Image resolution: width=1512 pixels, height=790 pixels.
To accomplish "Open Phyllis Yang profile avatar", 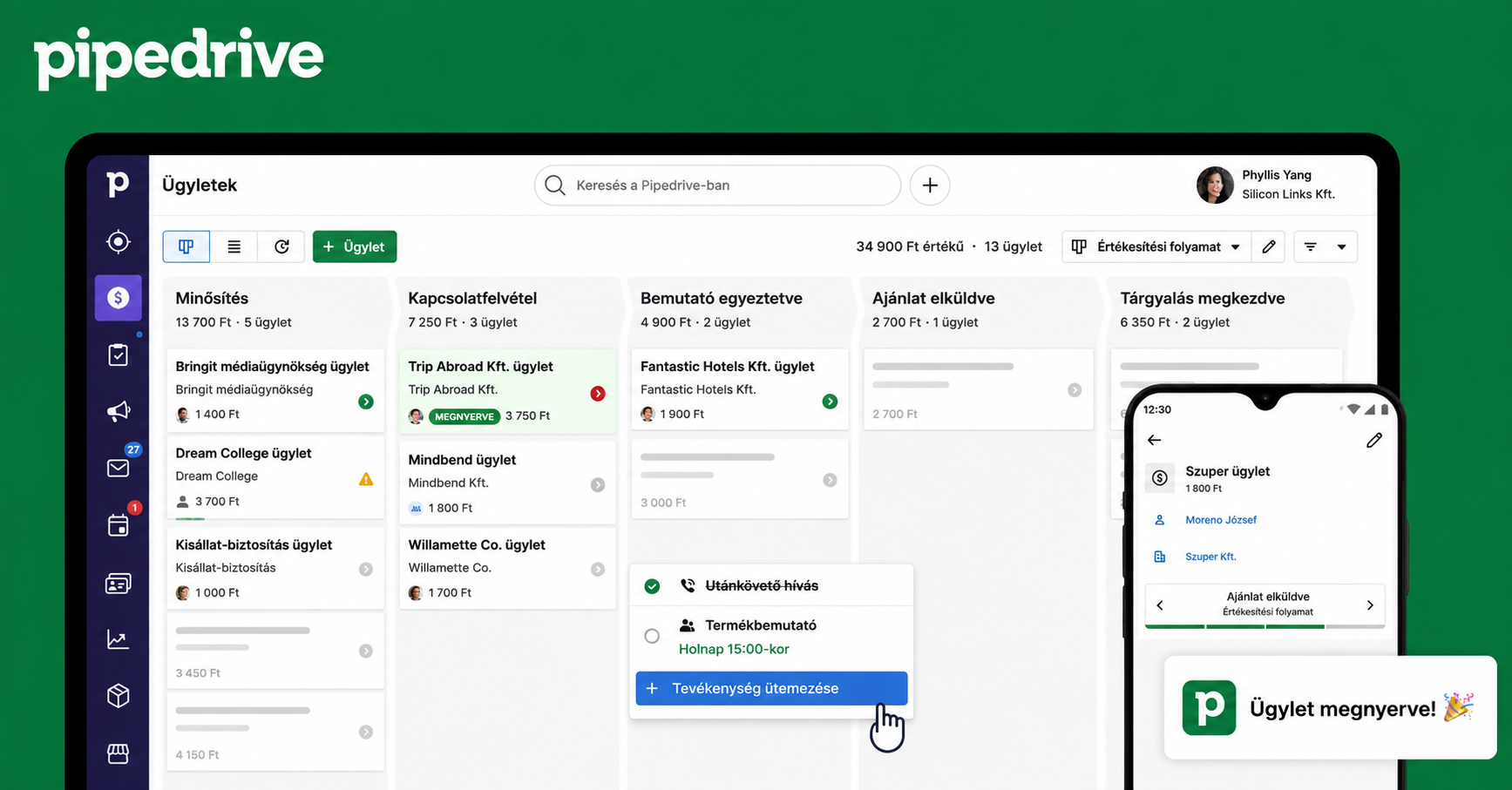I will pyautogui.click(x=1214, y=185).
